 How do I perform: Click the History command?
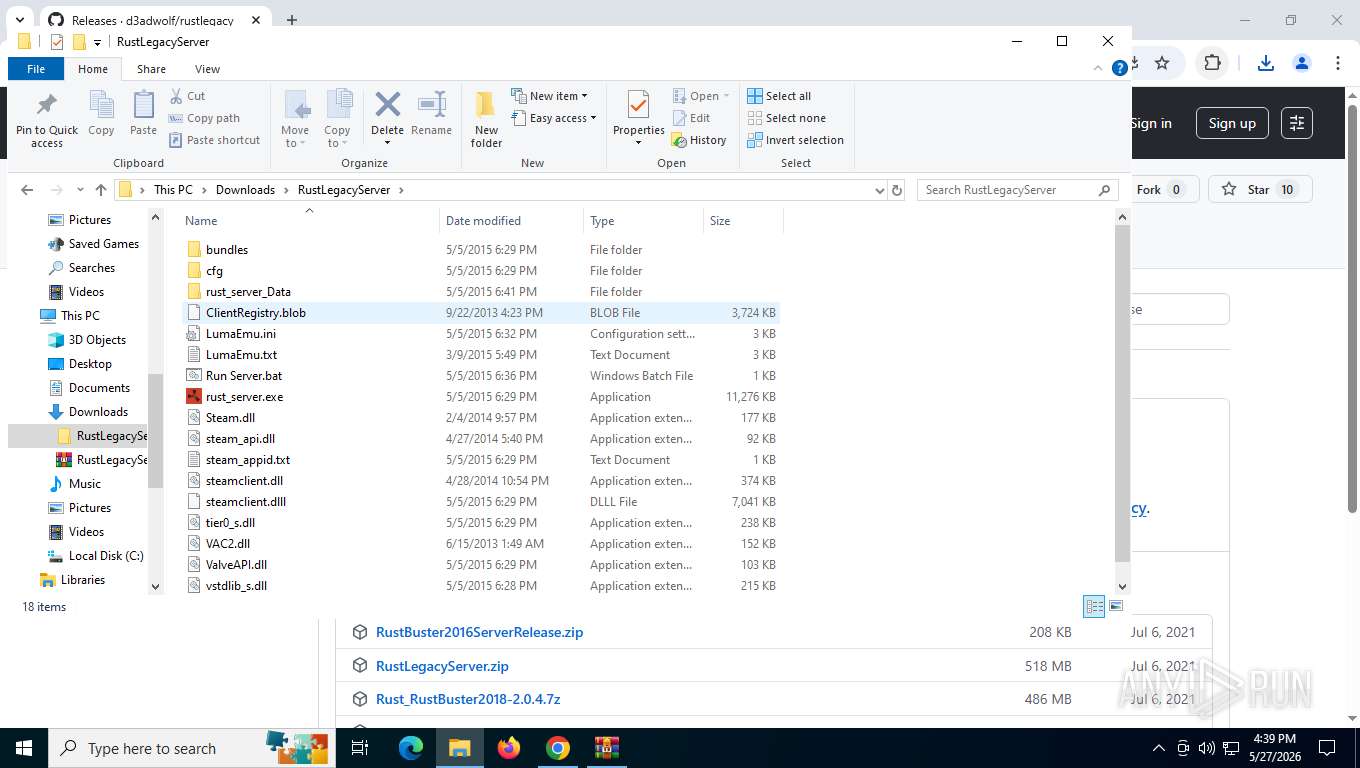click(699, 140)
